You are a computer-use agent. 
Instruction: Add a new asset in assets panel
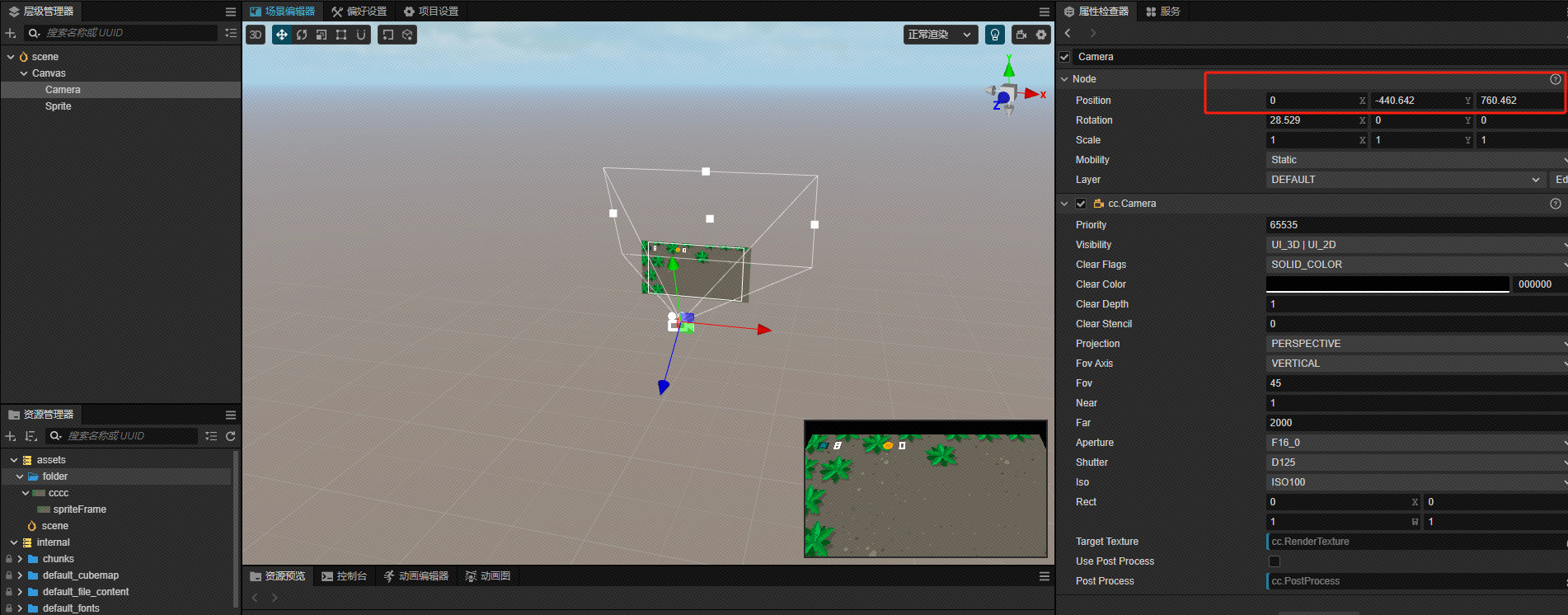tap(11, 436)
